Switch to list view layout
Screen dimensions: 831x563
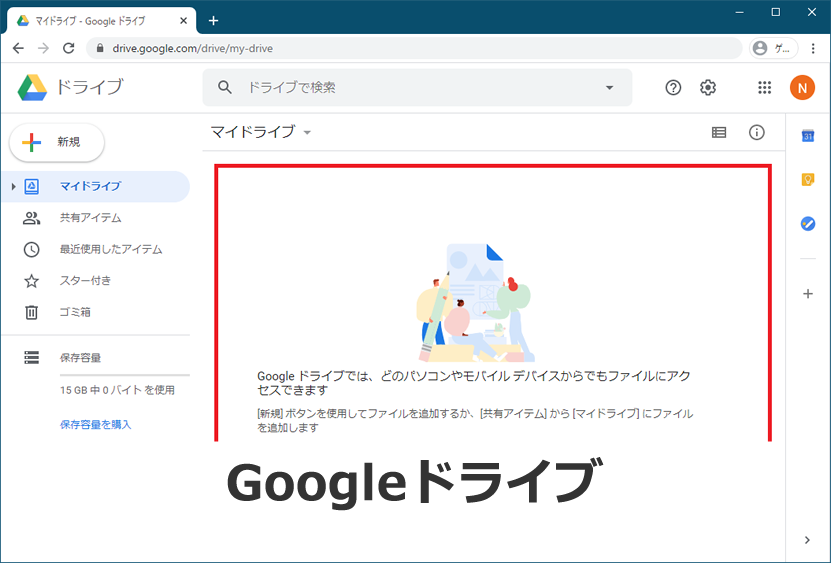[x=719, y=133]
